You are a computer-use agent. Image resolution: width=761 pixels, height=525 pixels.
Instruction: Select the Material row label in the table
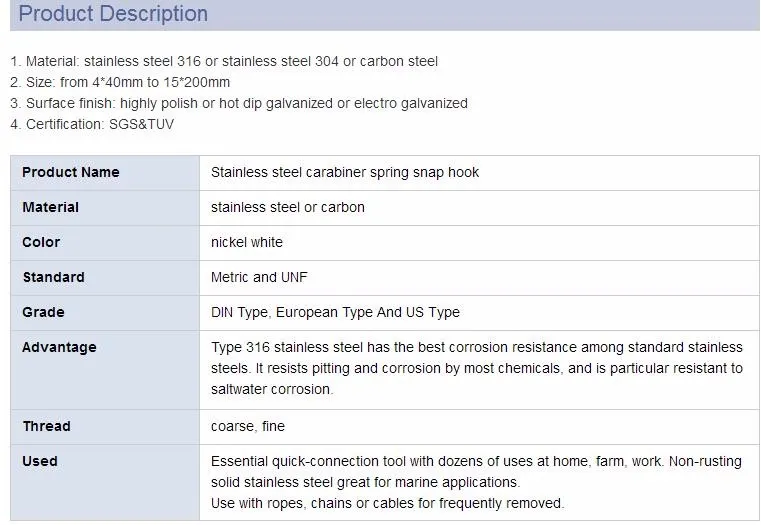pos(51,207)
